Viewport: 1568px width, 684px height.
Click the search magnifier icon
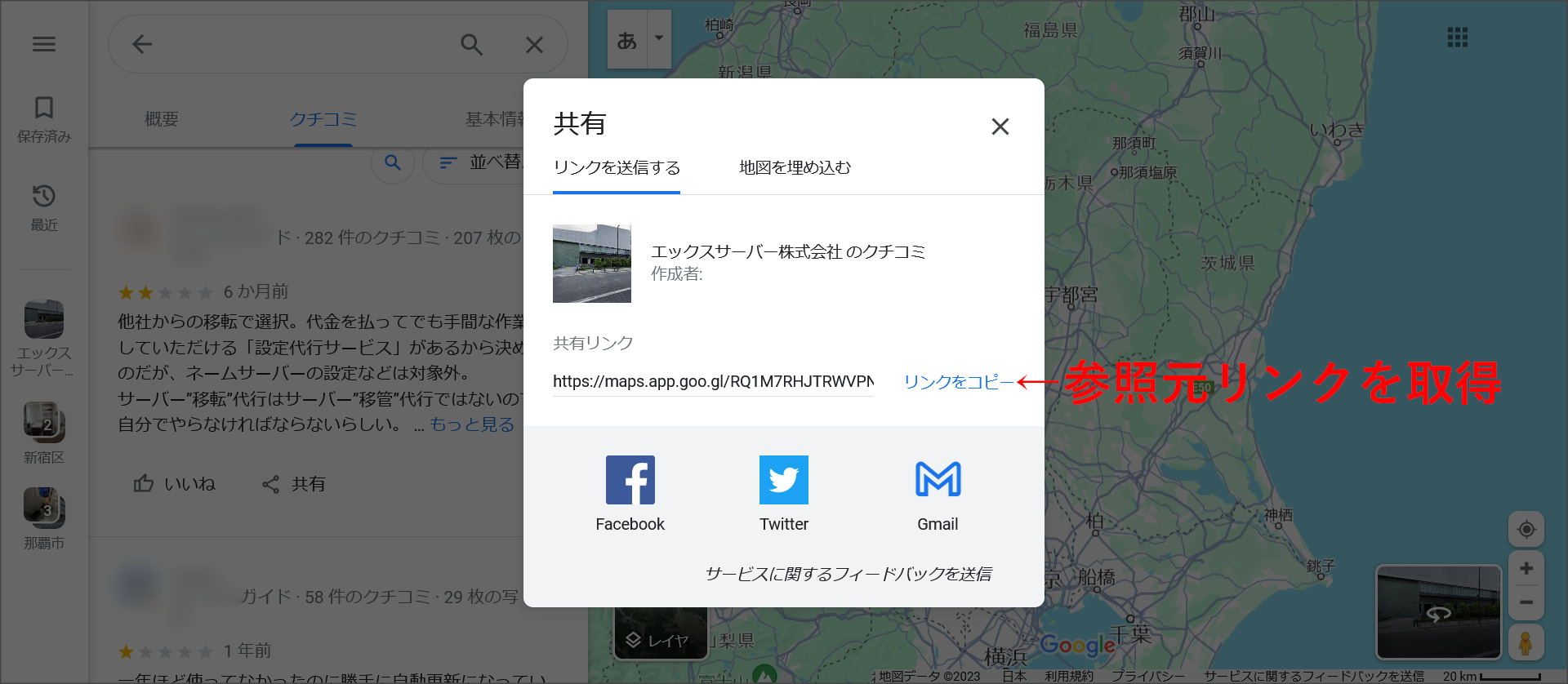(471, 44)
